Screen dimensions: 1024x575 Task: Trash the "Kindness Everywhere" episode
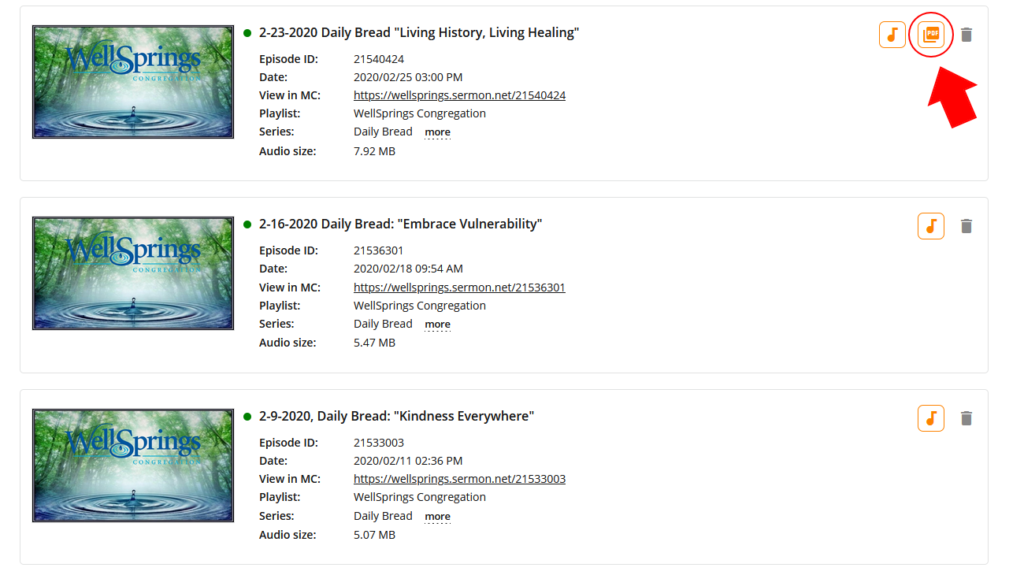[x=966, y=418]
